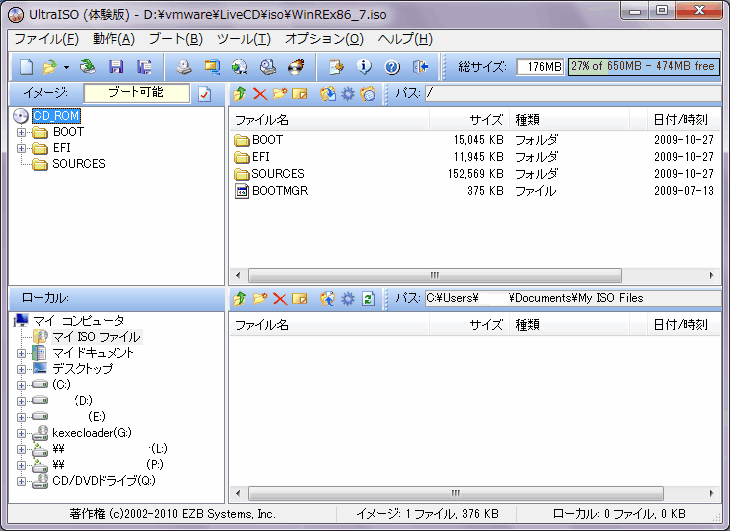Sort image list by サイズ column header
The height and width of the screenshot is (531, 730).
tap(469, 120)
